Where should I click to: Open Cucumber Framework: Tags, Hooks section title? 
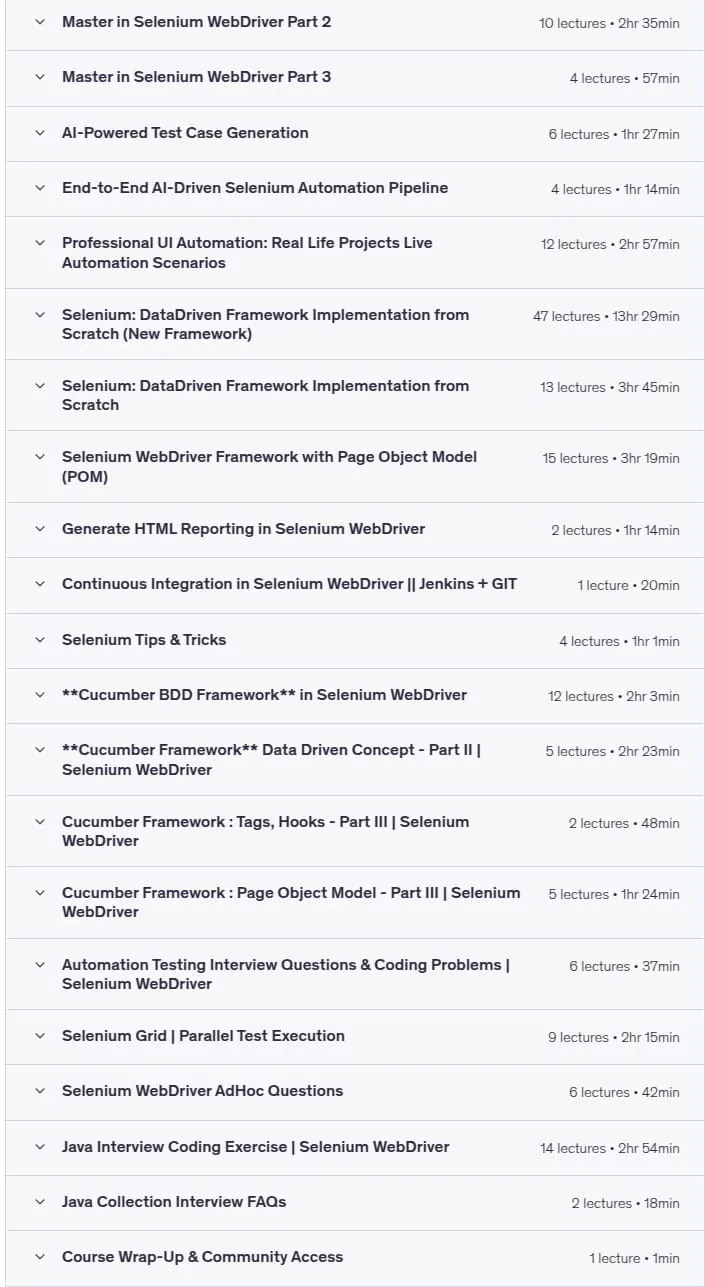point(265,831)
